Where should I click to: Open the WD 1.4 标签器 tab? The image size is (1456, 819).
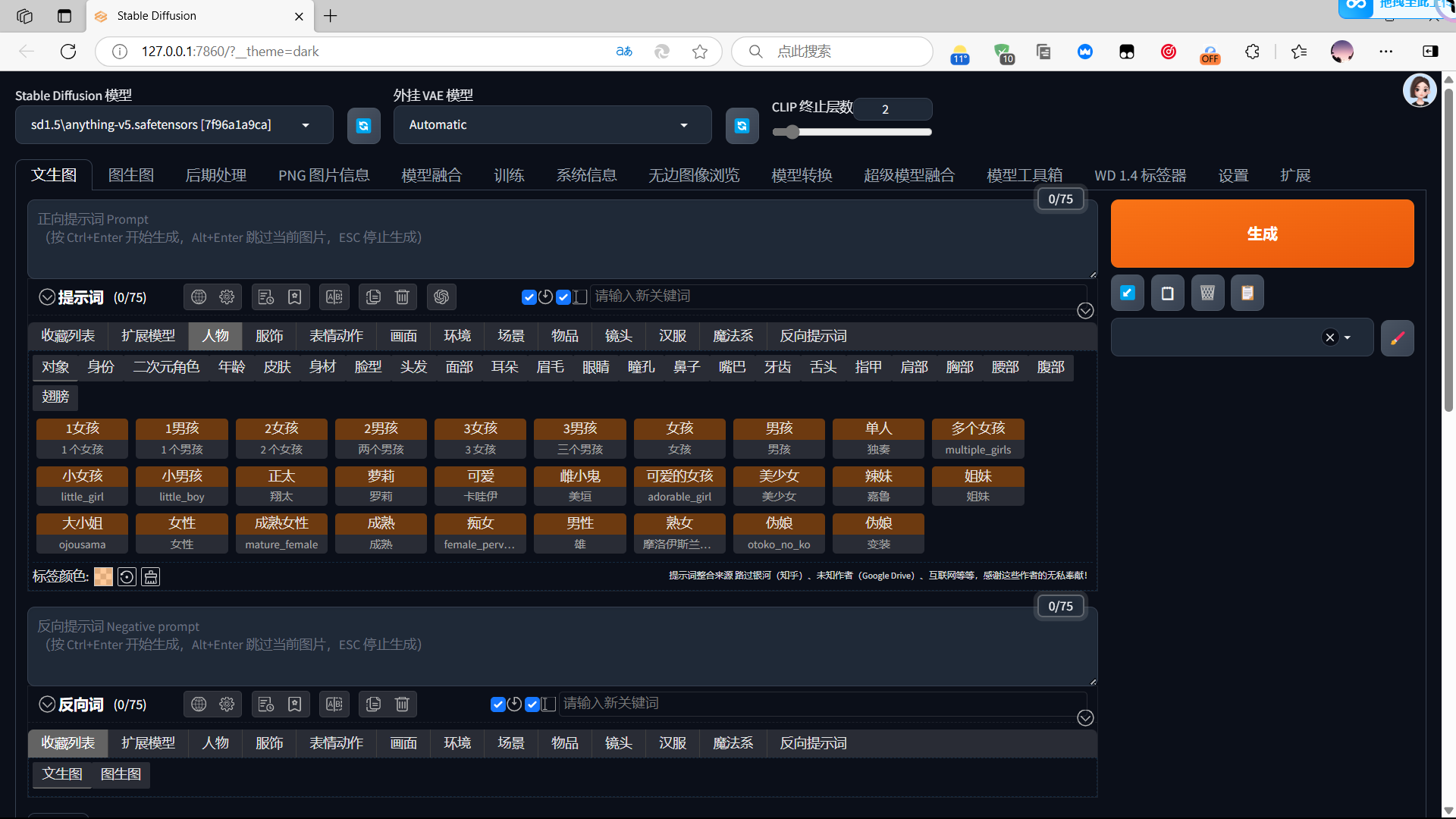tap(1141, 175)
